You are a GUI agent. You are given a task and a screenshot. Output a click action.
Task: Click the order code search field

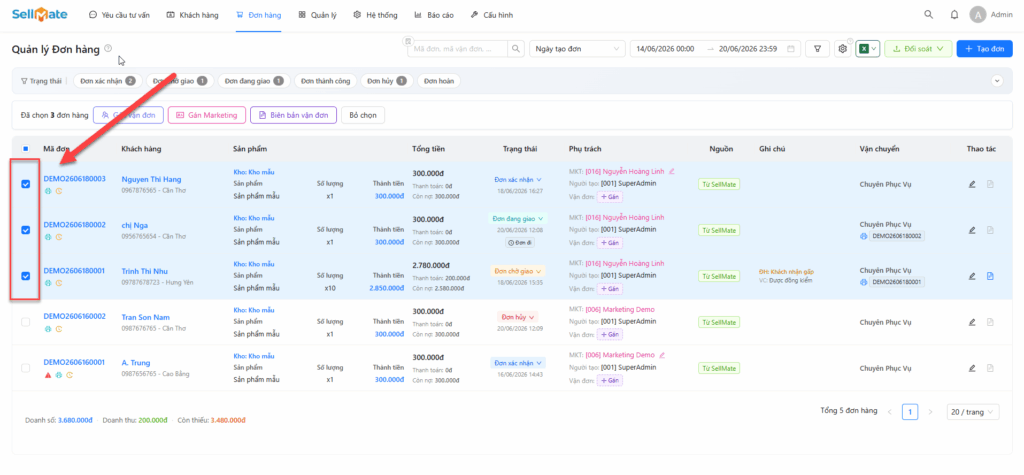click(x=458, y=49)
